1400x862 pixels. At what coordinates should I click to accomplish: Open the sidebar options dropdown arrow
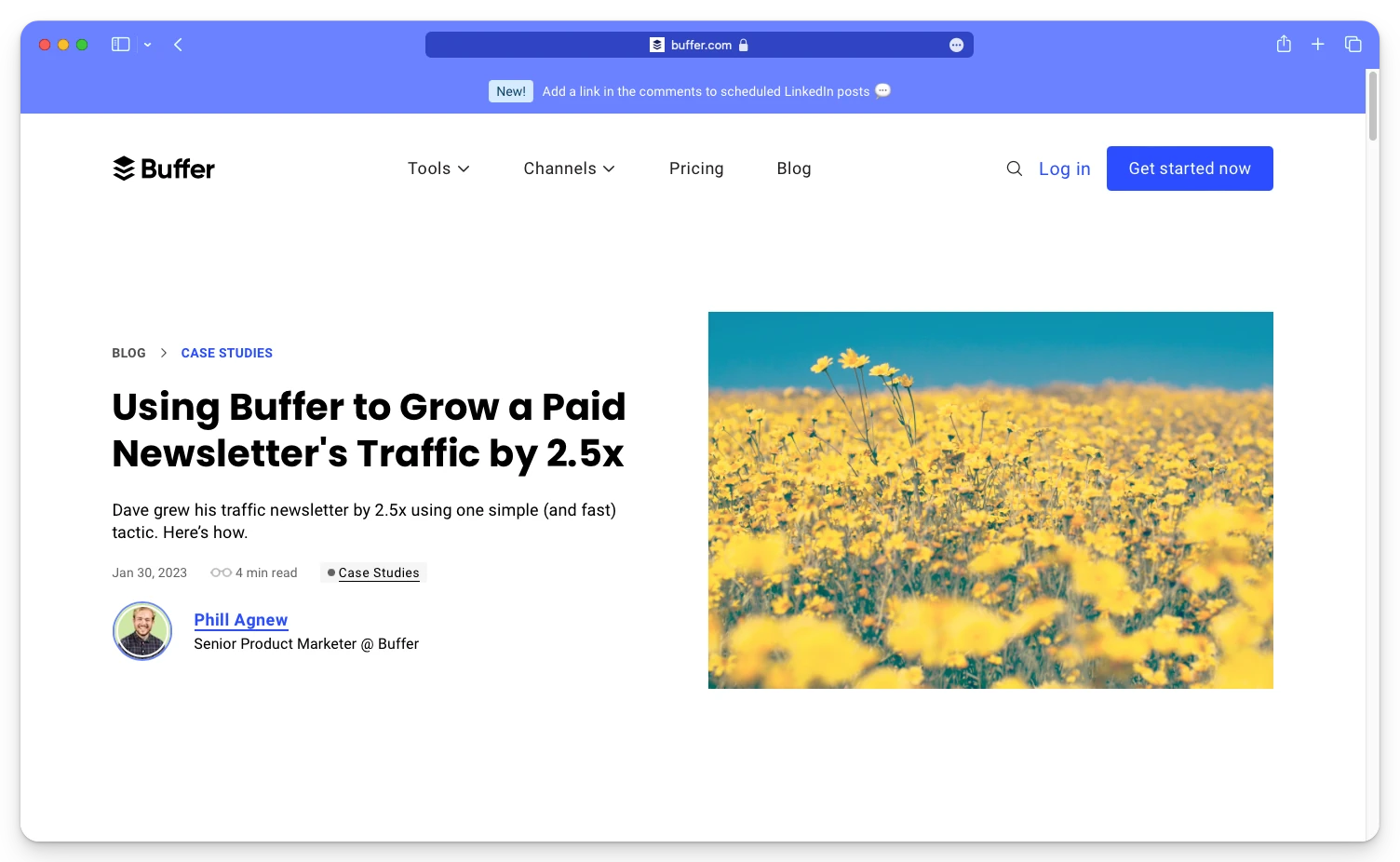[x=147, y=45]
